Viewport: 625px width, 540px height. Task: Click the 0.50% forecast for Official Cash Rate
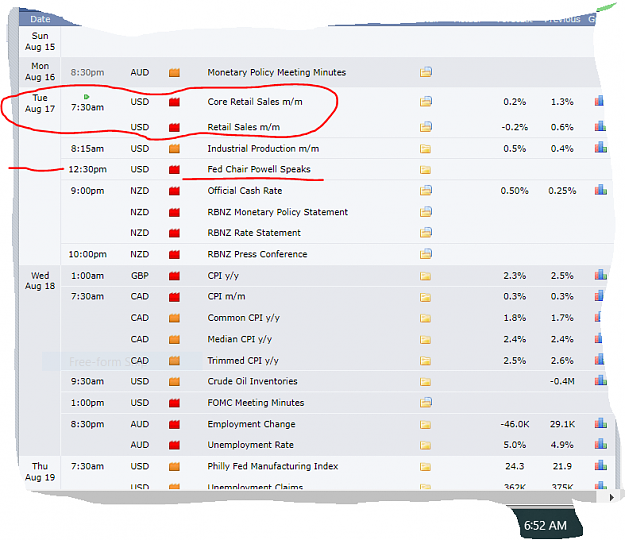point(514,191)
